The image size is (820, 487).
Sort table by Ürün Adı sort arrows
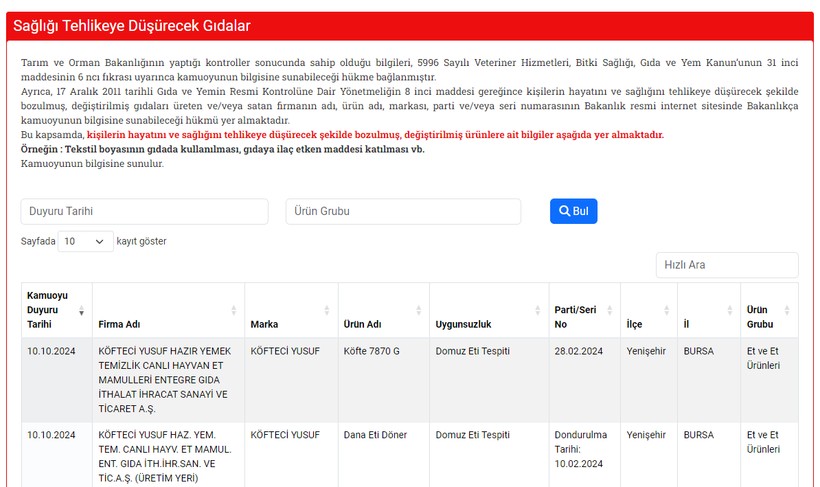[419, 311]
